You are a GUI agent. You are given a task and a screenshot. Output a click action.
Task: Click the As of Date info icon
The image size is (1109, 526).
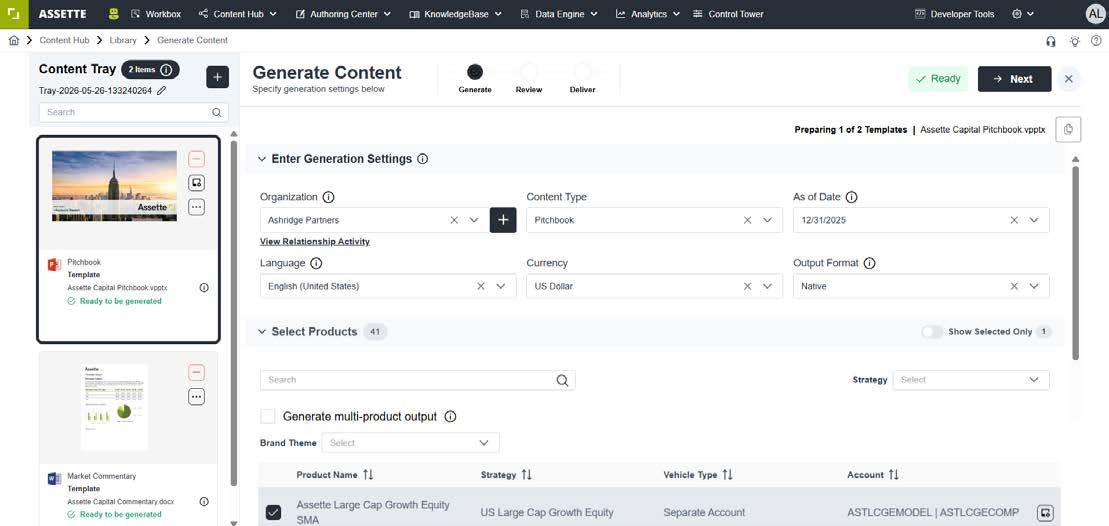coord(852,197)
